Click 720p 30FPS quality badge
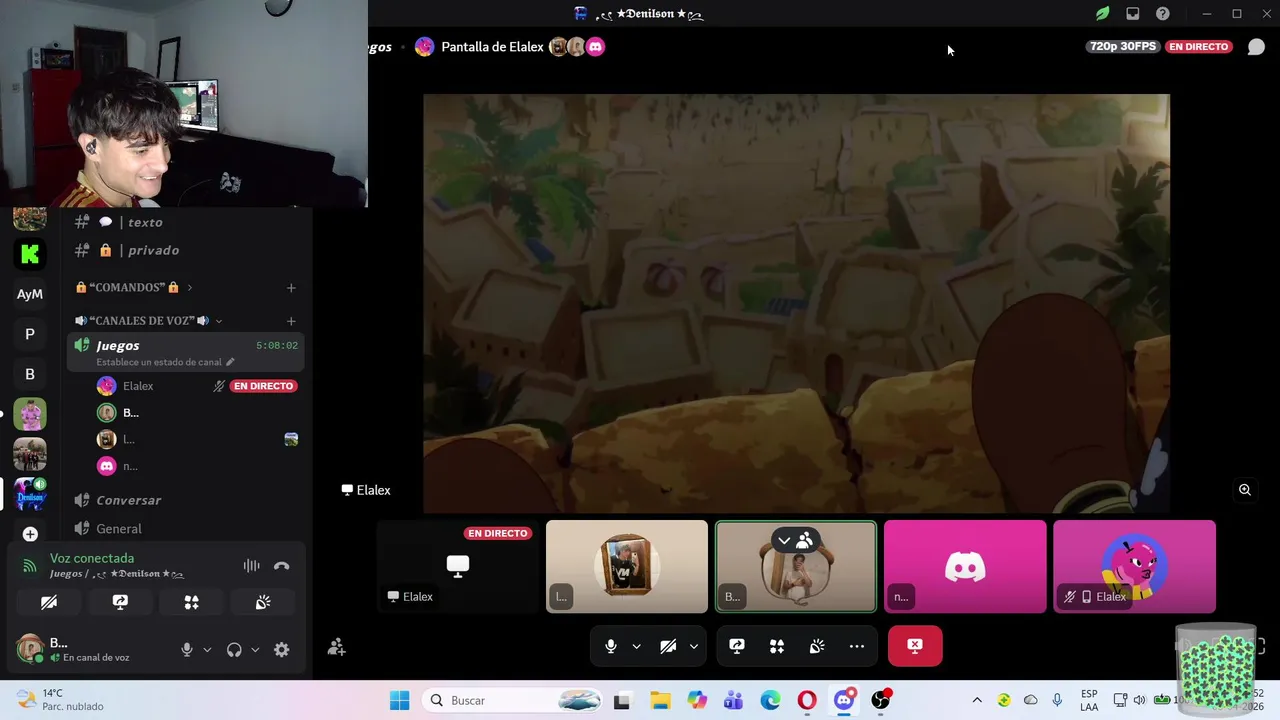Image resolution: width=1280 pixels, height=720 pixels. 1123,46
